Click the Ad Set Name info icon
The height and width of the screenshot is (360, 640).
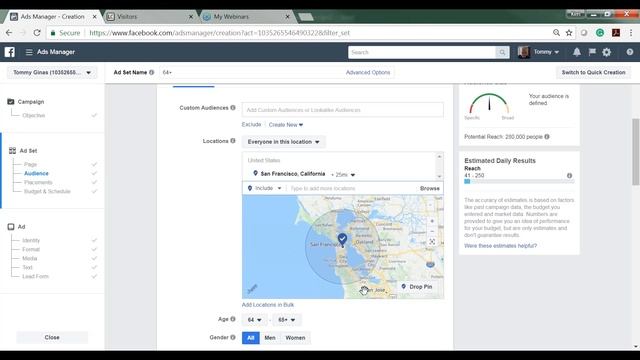[x=151, y=72]
